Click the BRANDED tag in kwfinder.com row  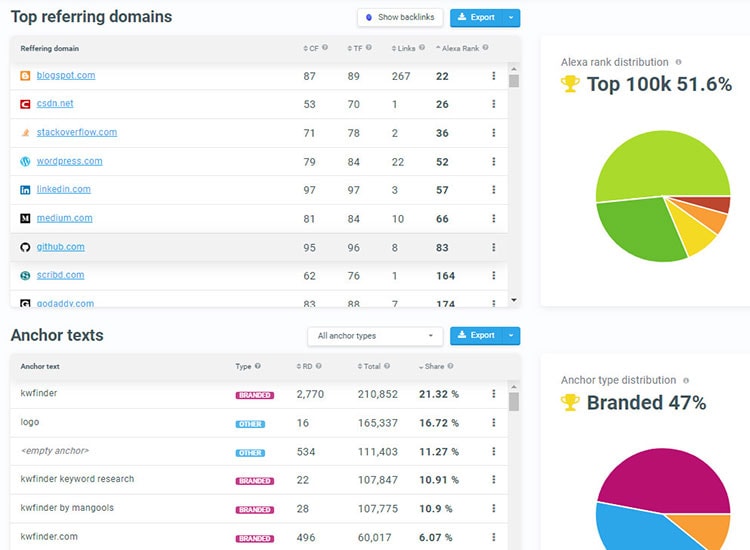pyautogui.click(x=254, y=539)
